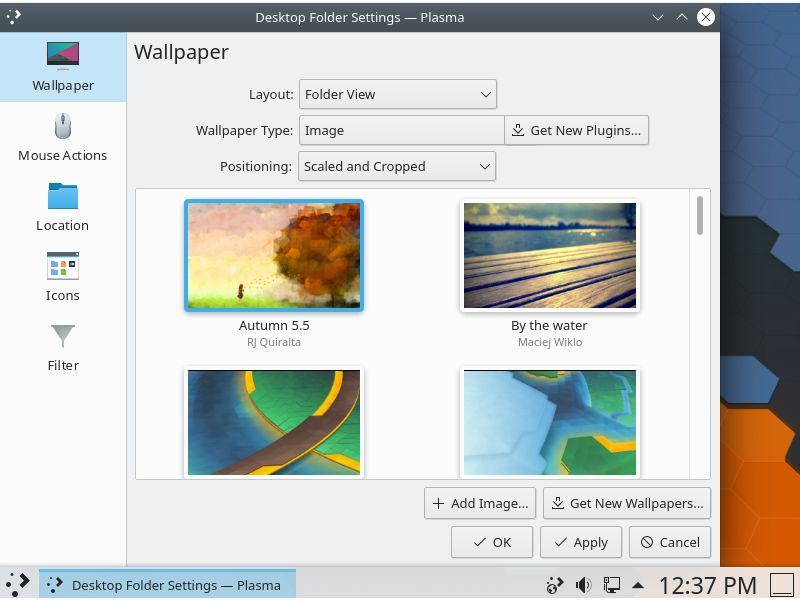Screen dimensions: 800x600
Task: Click the Add Image button
Action: pyautogui.click(x=480, y=503)
